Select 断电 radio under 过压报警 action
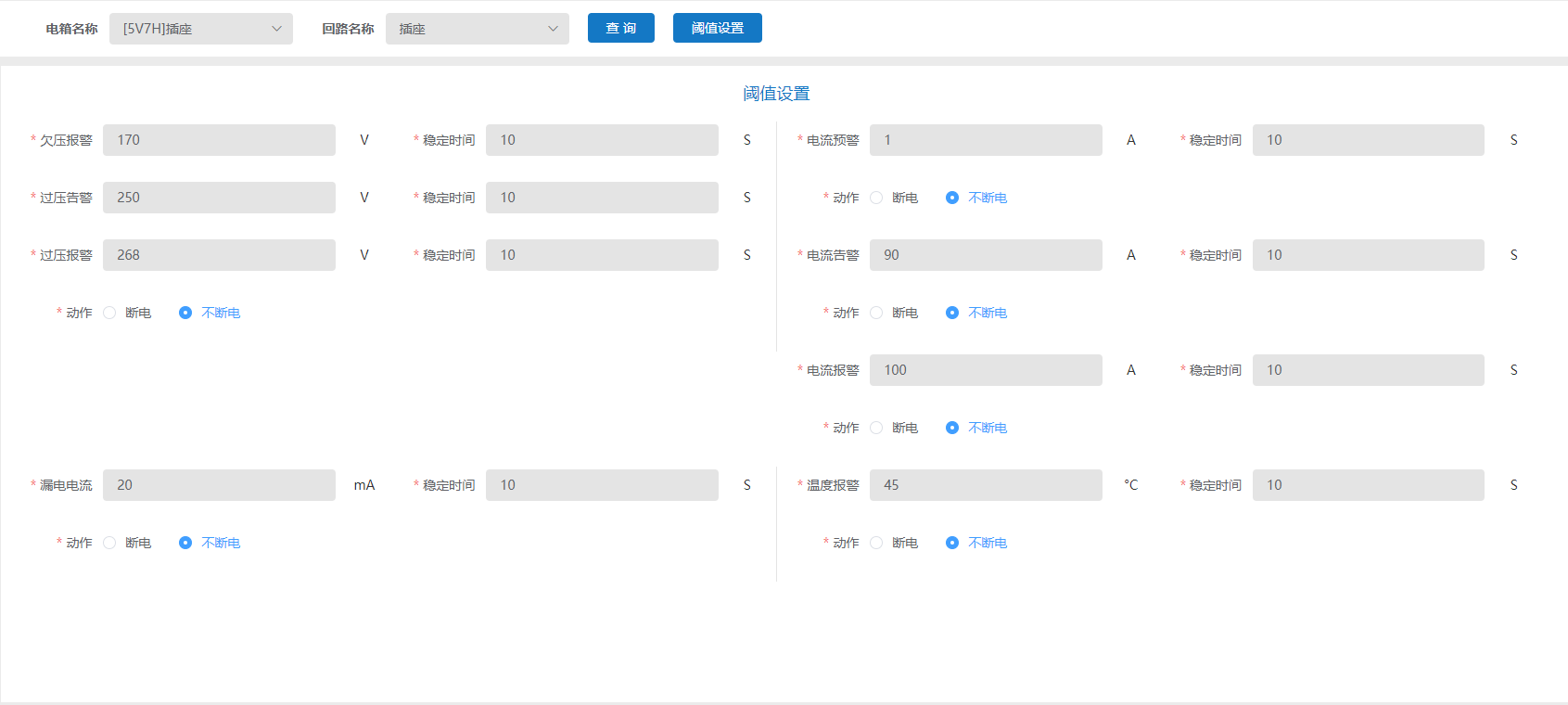The height and width of the screenshot is (705, 1568). [x=110, y=313]
